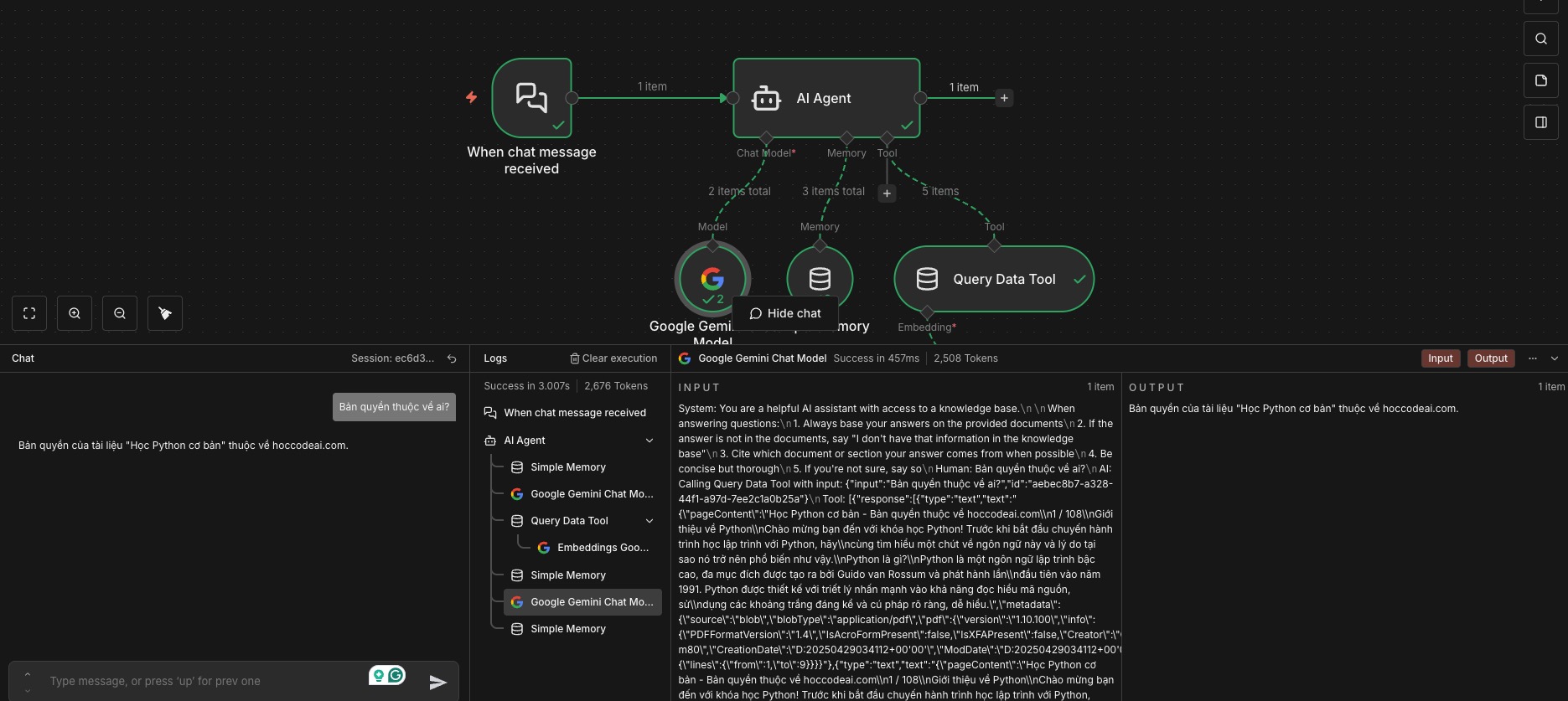The width and height of the screenshot is (1568, 701).
Task: Click the sticky note icon in sidebar
Action: coord(1540,80)
